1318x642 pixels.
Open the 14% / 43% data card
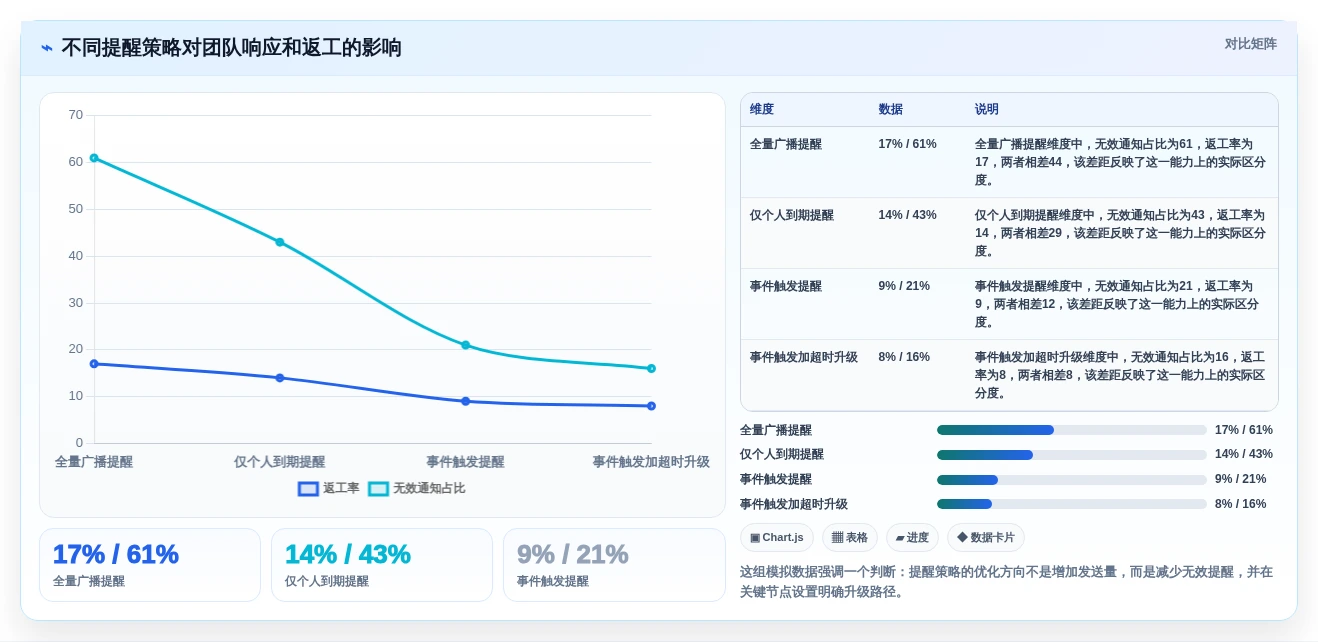coord(382,565)
